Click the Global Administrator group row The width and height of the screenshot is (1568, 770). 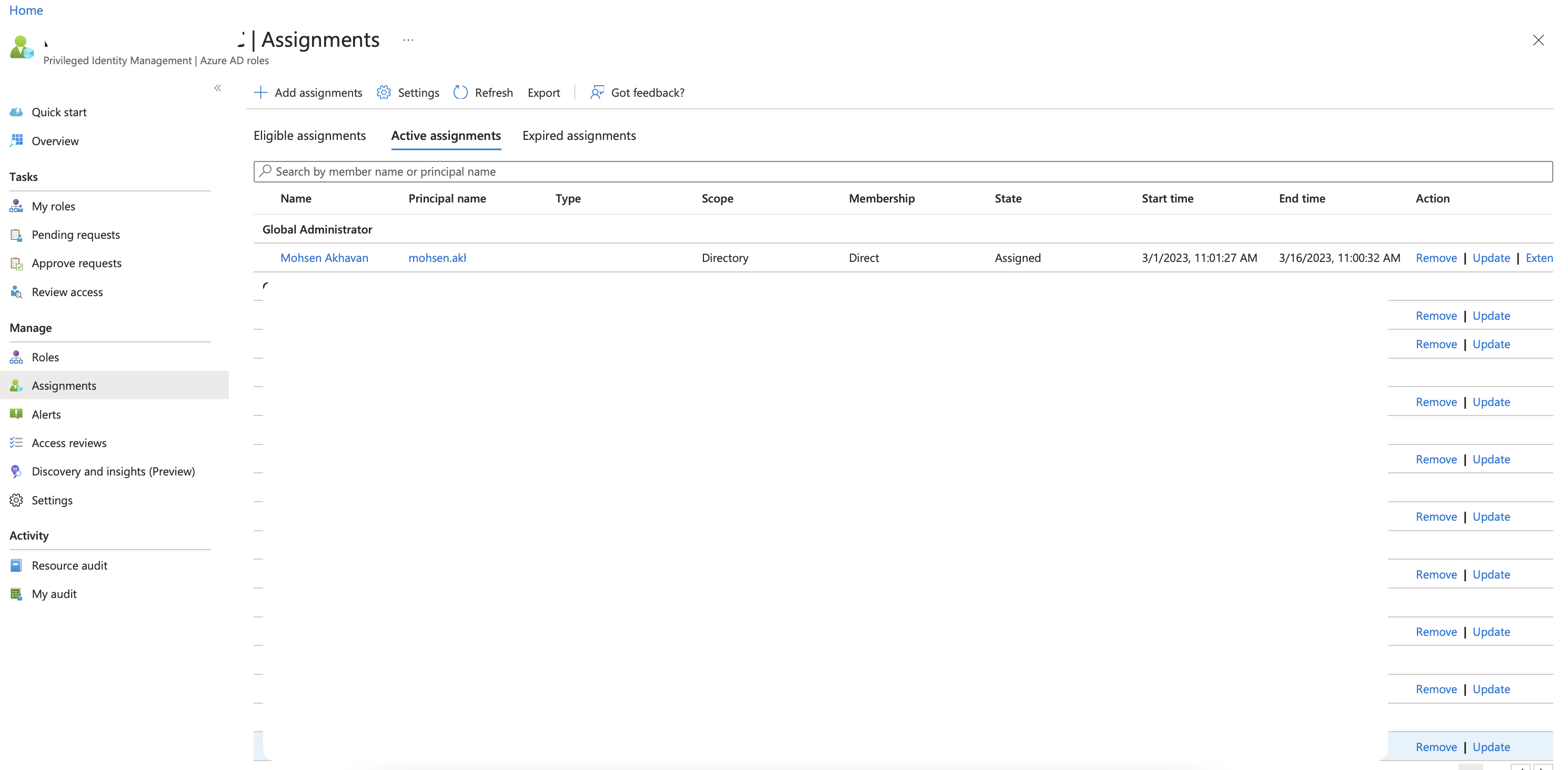click(x=903, y=229)
